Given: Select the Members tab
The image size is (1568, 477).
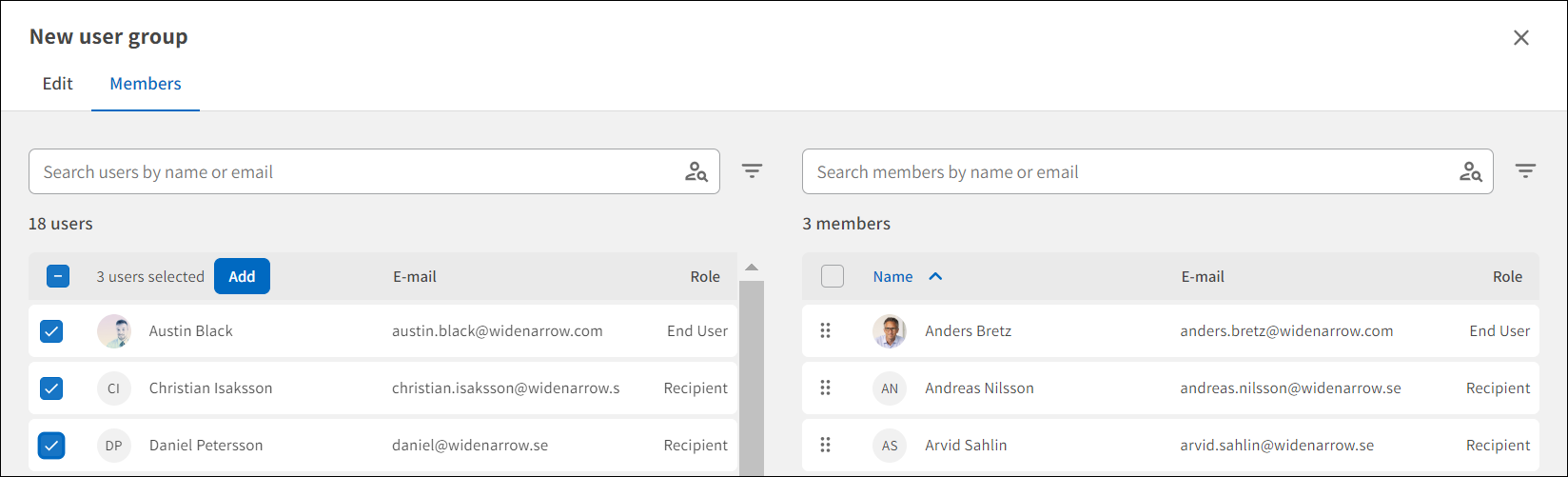Looking at the screenshot, I should 146,84.
